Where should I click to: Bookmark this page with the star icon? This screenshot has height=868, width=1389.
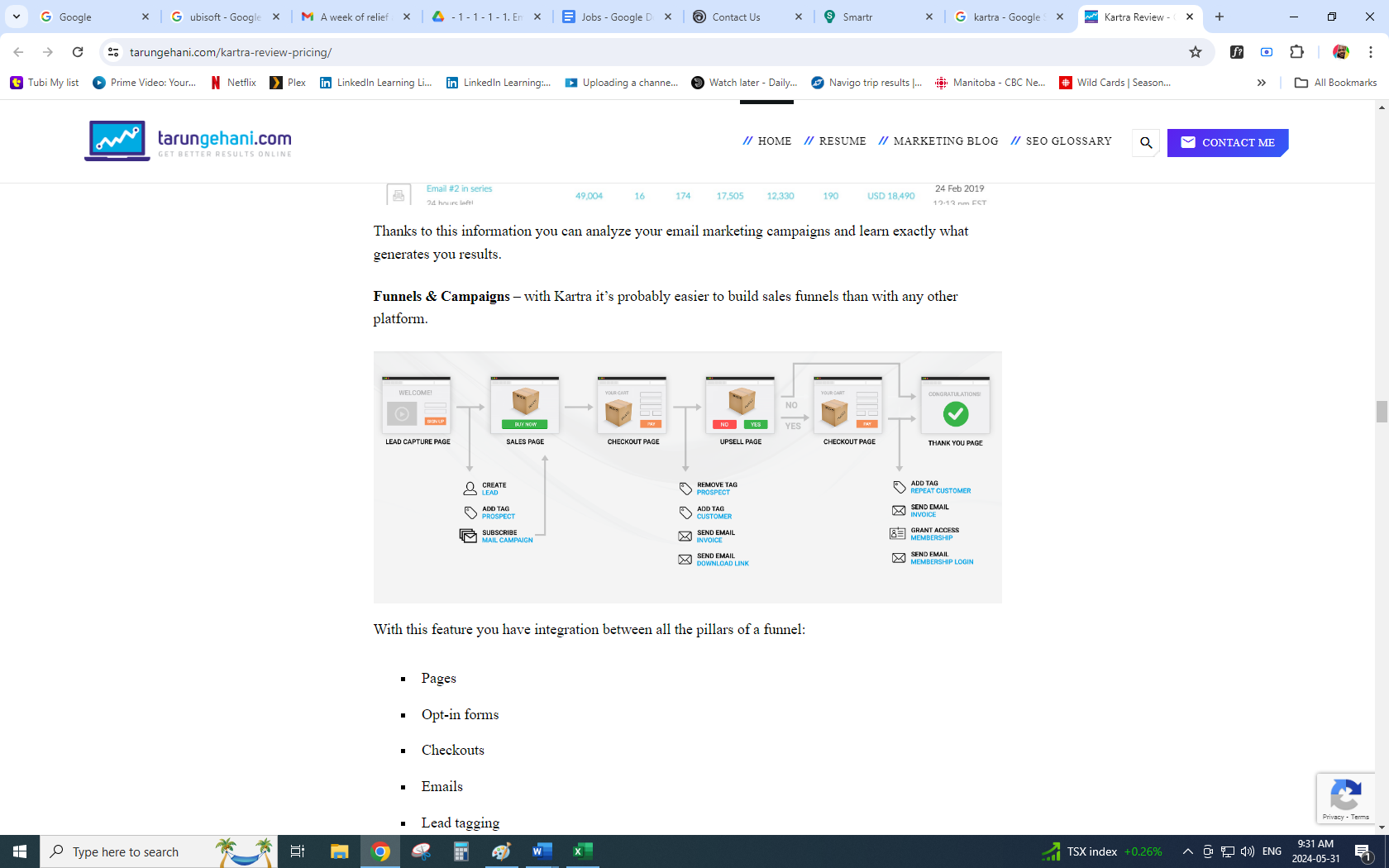[1195, 52]
